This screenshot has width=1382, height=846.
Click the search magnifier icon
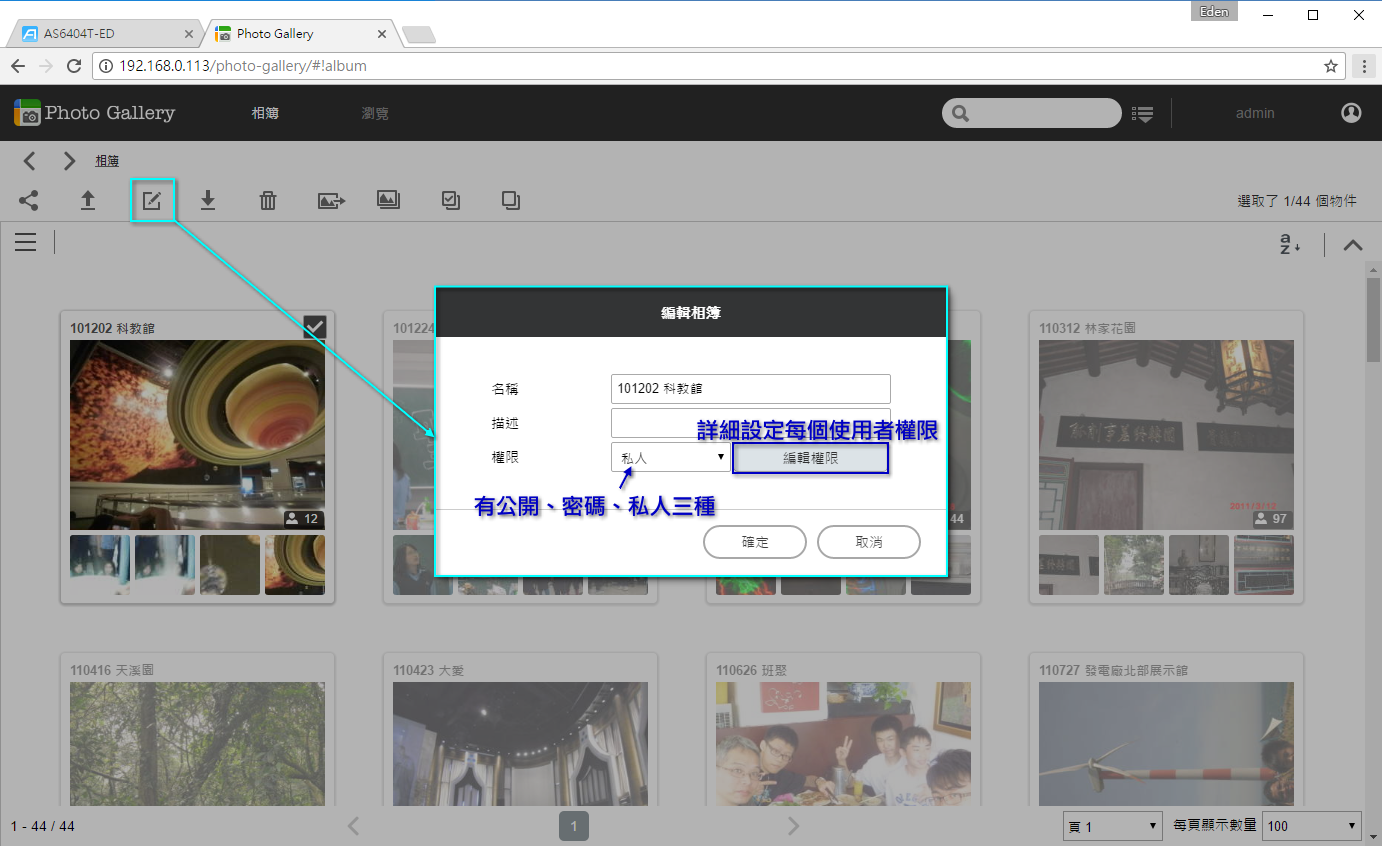961,113
